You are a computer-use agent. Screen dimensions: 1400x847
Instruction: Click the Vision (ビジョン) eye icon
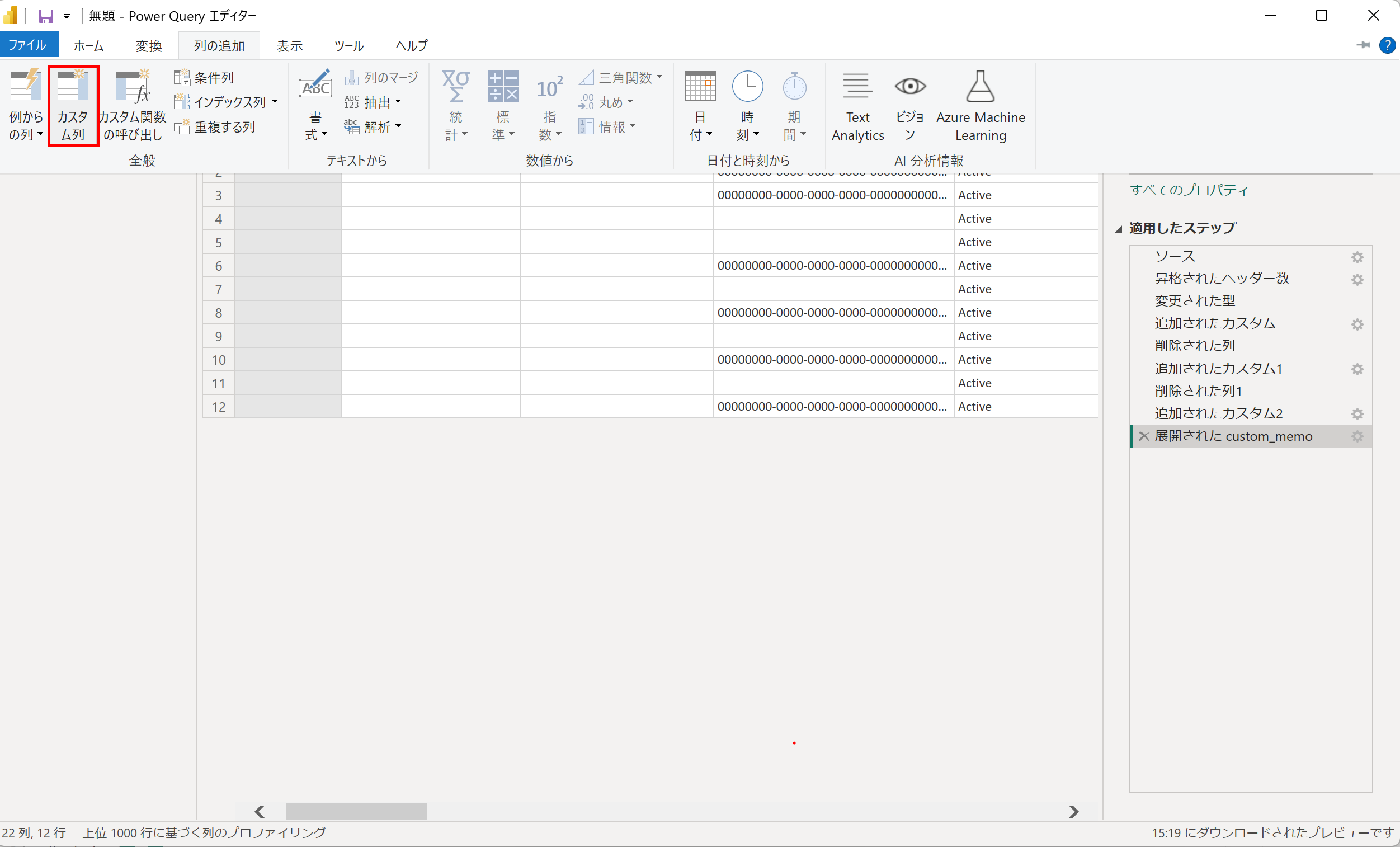point(909,86)
